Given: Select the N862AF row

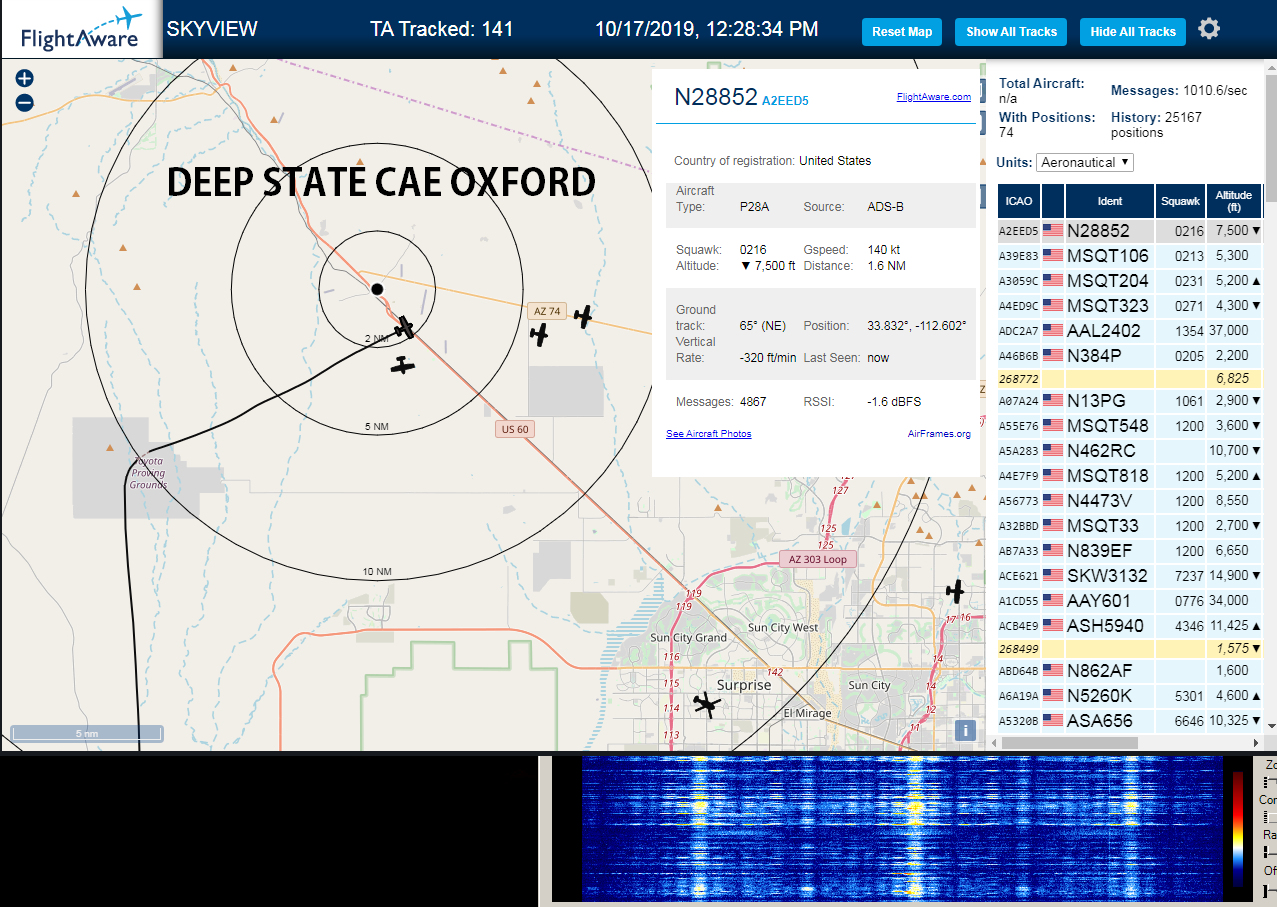Looking at the screenshot, I should [1130, 670].
